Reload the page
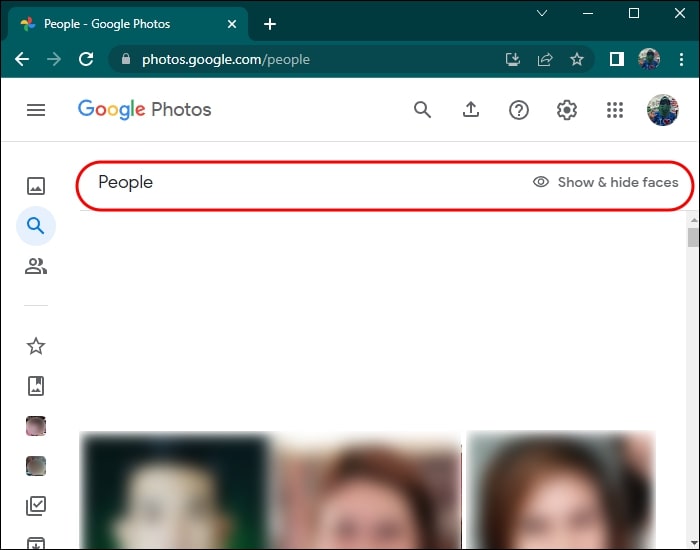 tap(86, 59)
